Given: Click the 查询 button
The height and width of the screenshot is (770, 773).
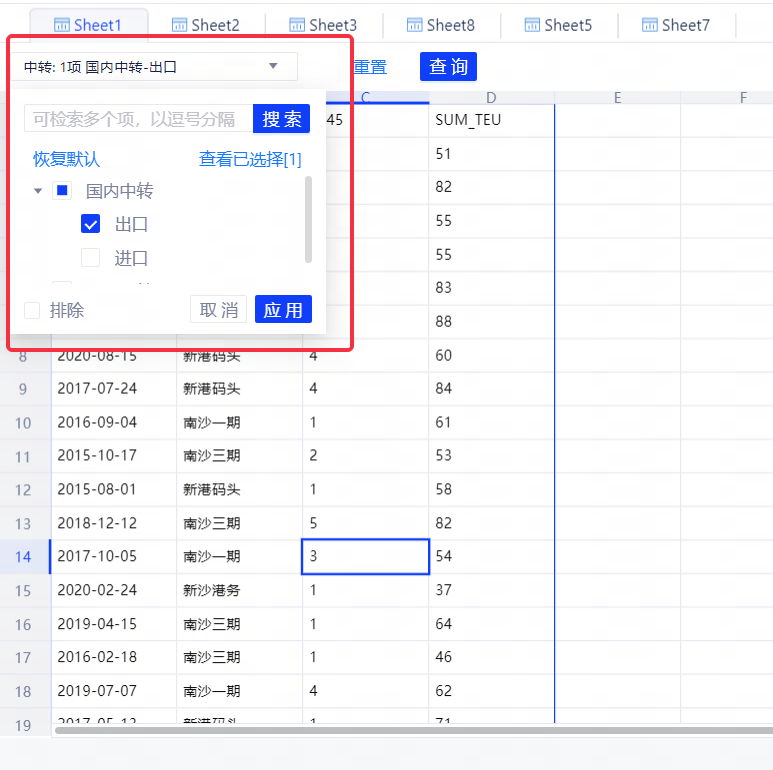Looking at the screenshot, I should point(448,67).
